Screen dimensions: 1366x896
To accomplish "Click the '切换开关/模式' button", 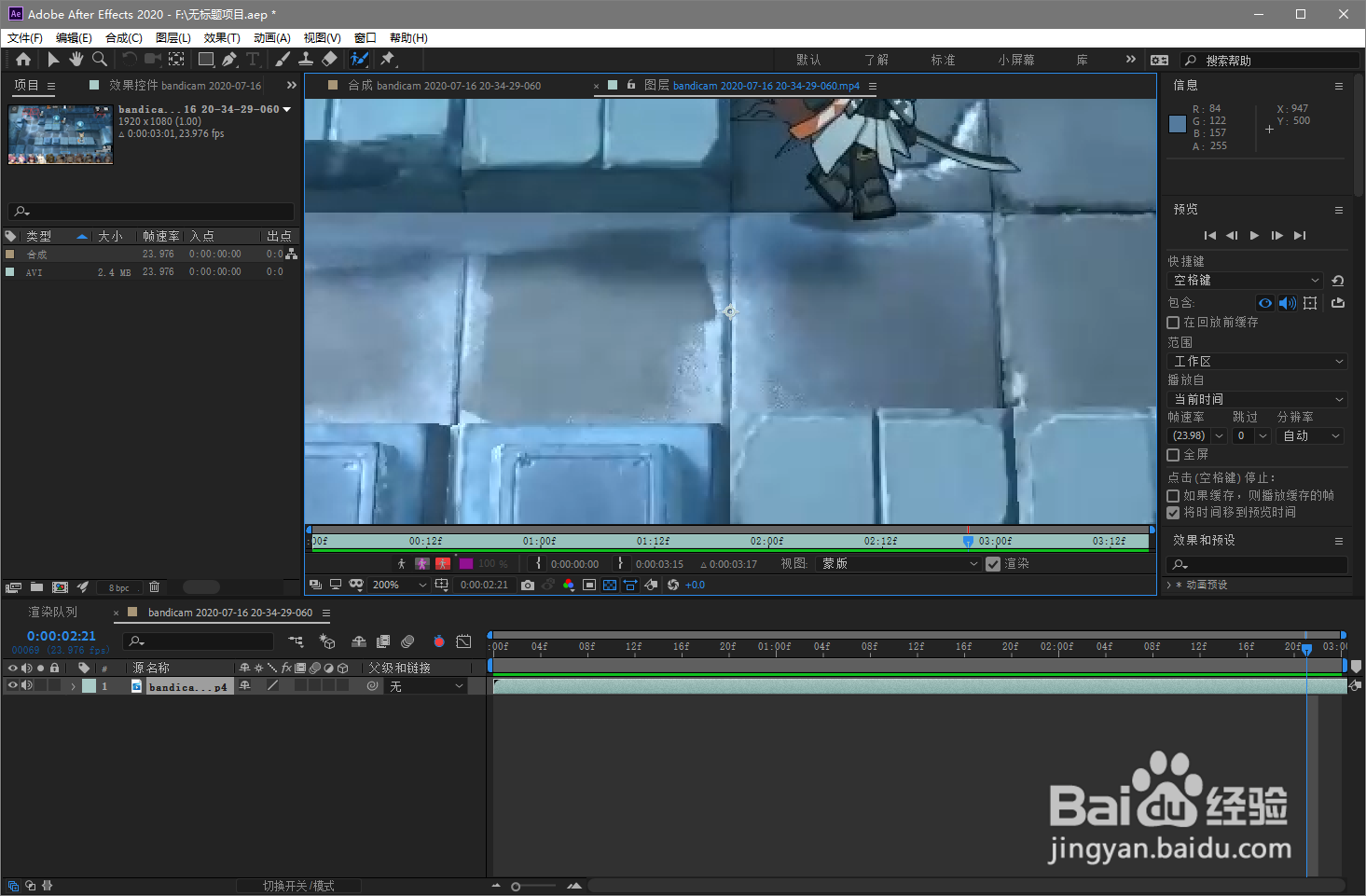I will pos(298,886).
